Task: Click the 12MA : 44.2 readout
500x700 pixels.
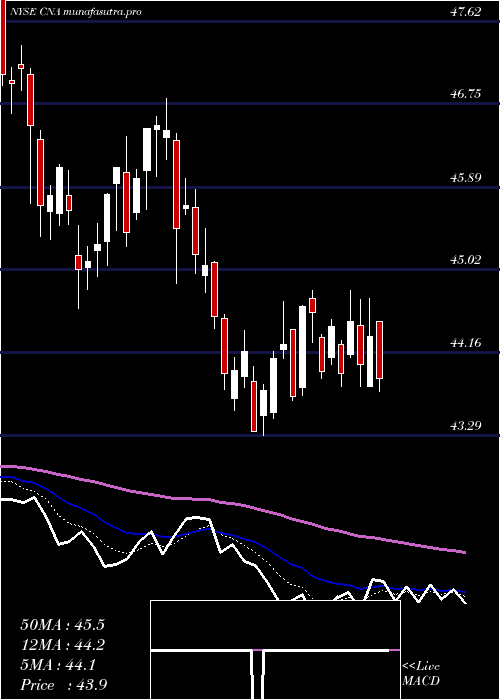Action: coord(62,645)
